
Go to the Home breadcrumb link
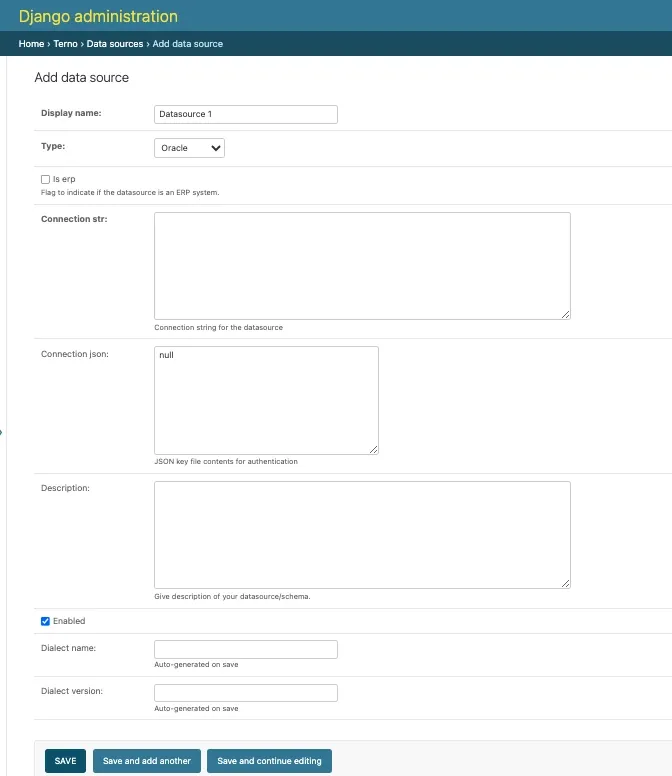(31, 44)
